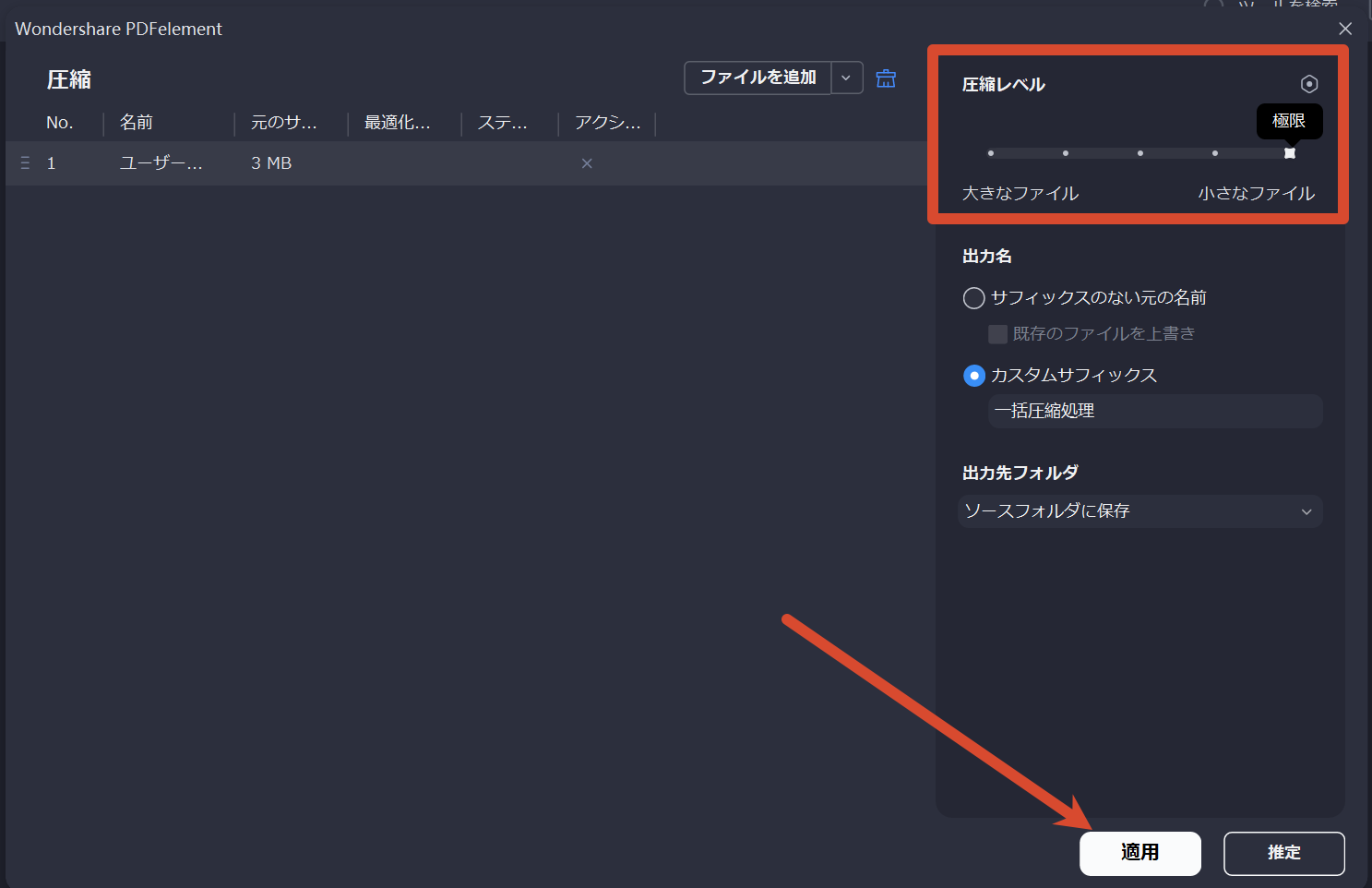Click the ステ… column header

pos(503,123)
